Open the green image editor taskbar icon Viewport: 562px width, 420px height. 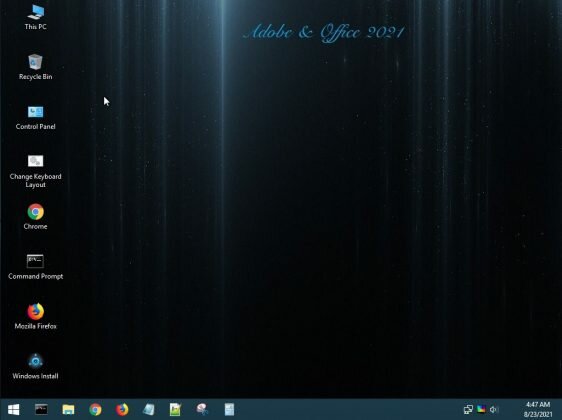(x=175, y=409)
